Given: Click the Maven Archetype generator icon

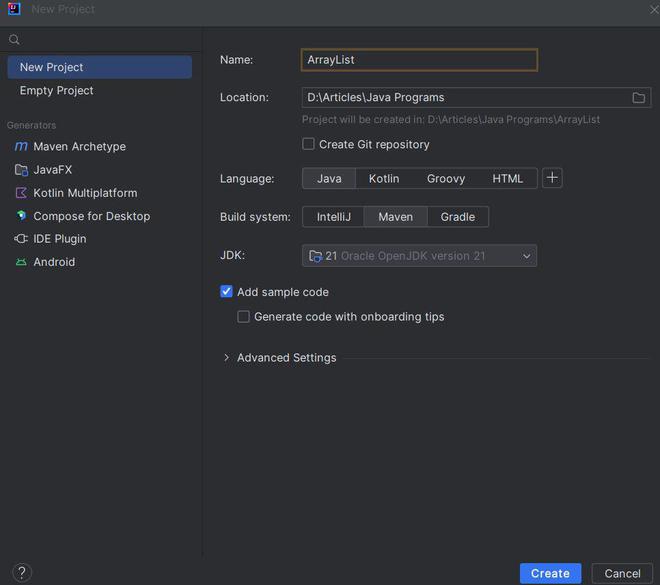Looking at the screenshot, I should [21, 147].
